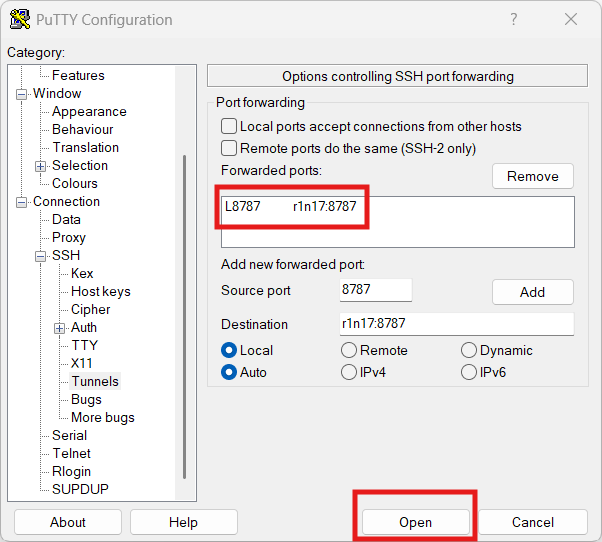Select the Serial category in tree

click(x=69, y=436)
